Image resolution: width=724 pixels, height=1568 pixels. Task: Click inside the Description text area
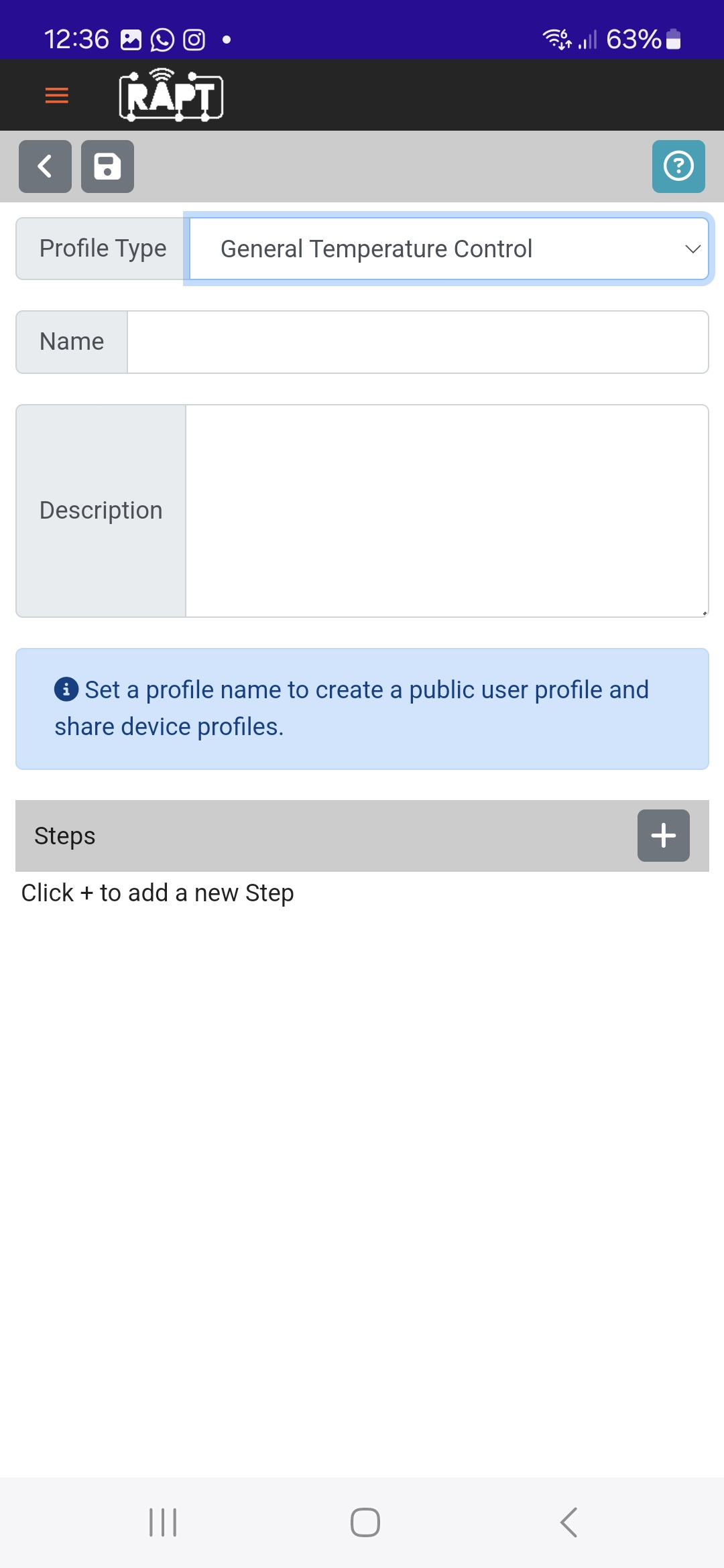[446, 511]
